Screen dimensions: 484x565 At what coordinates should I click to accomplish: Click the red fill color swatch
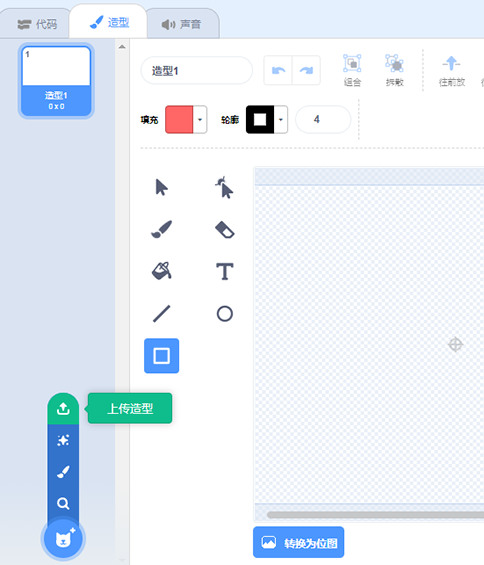pos(179,119)
